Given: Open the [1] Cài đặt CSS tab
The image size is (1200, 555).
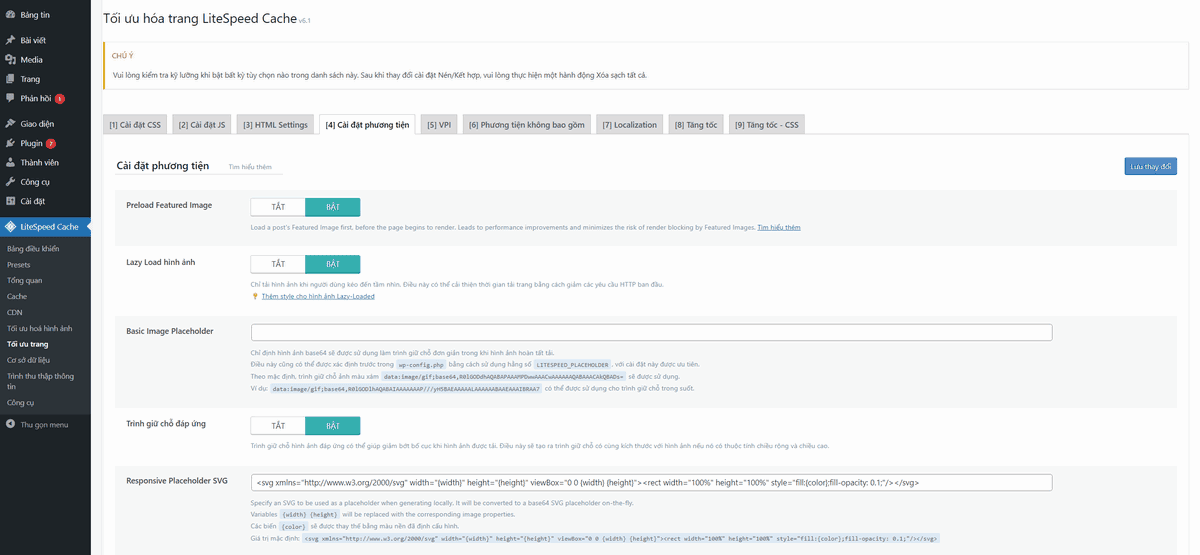Looking at the screenshot, I should [135, 125].
